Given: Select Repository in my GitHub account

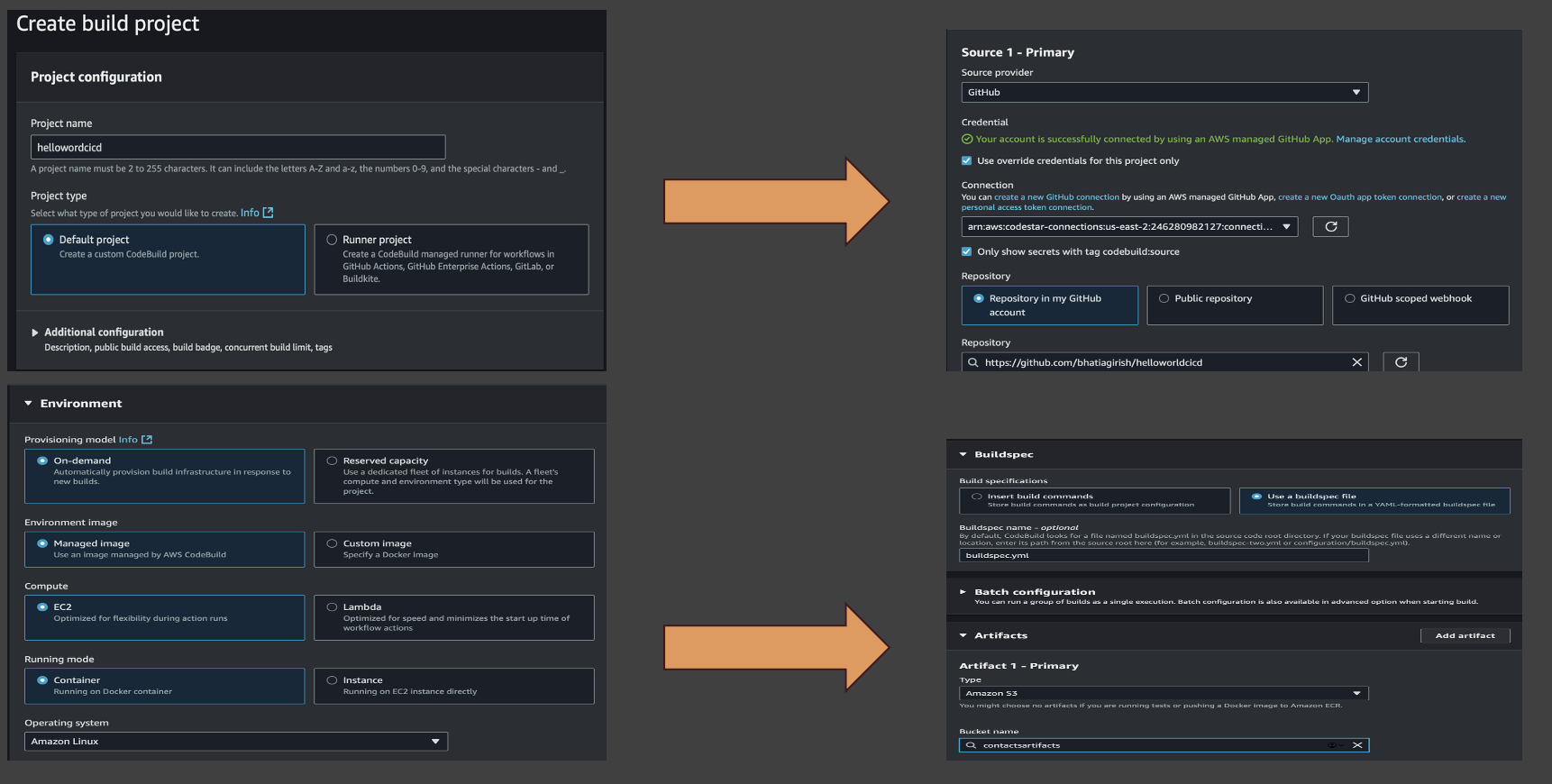Looking at the screenshot, I should pyautogui.click(x=1050, y=305).
